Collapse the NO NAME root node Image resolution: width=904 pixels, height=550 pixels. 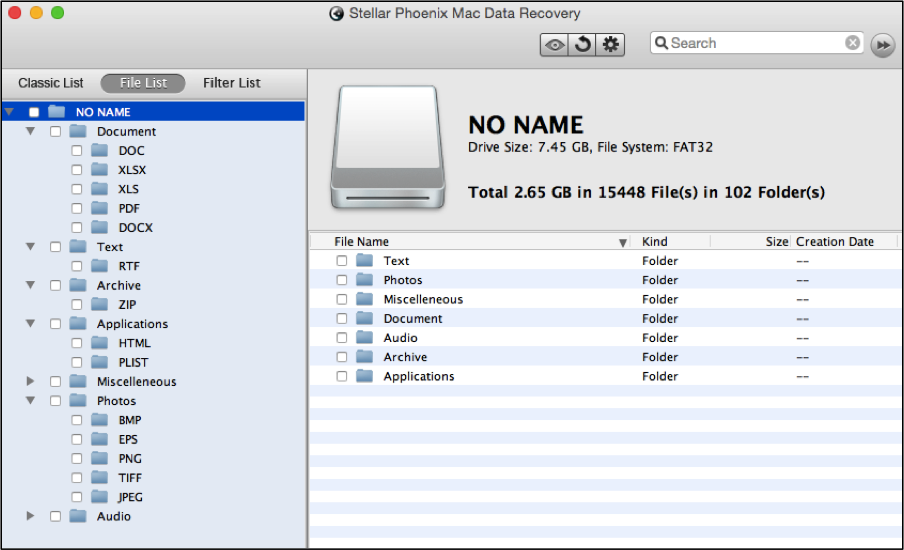point(9,111)
